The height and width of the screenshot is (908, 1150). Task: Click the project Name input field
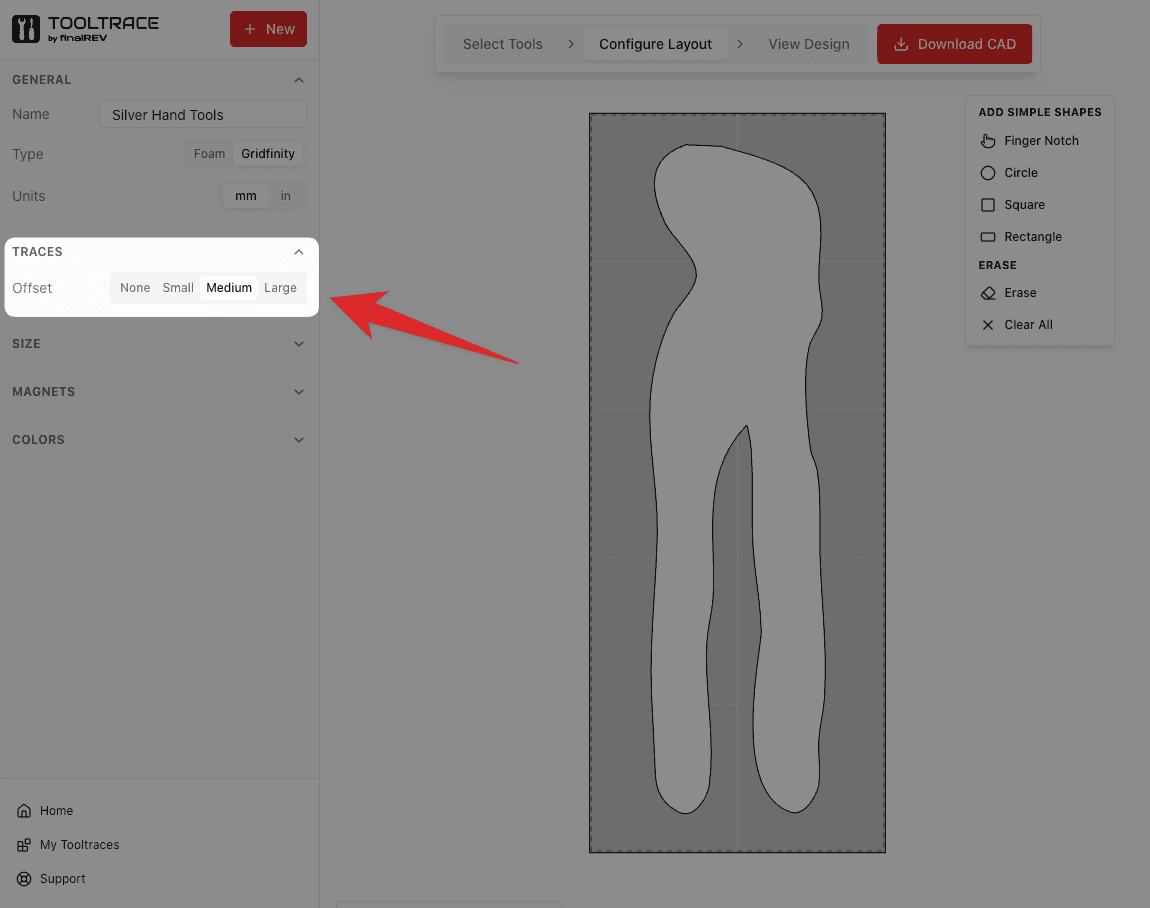click(x=202, y=114)
